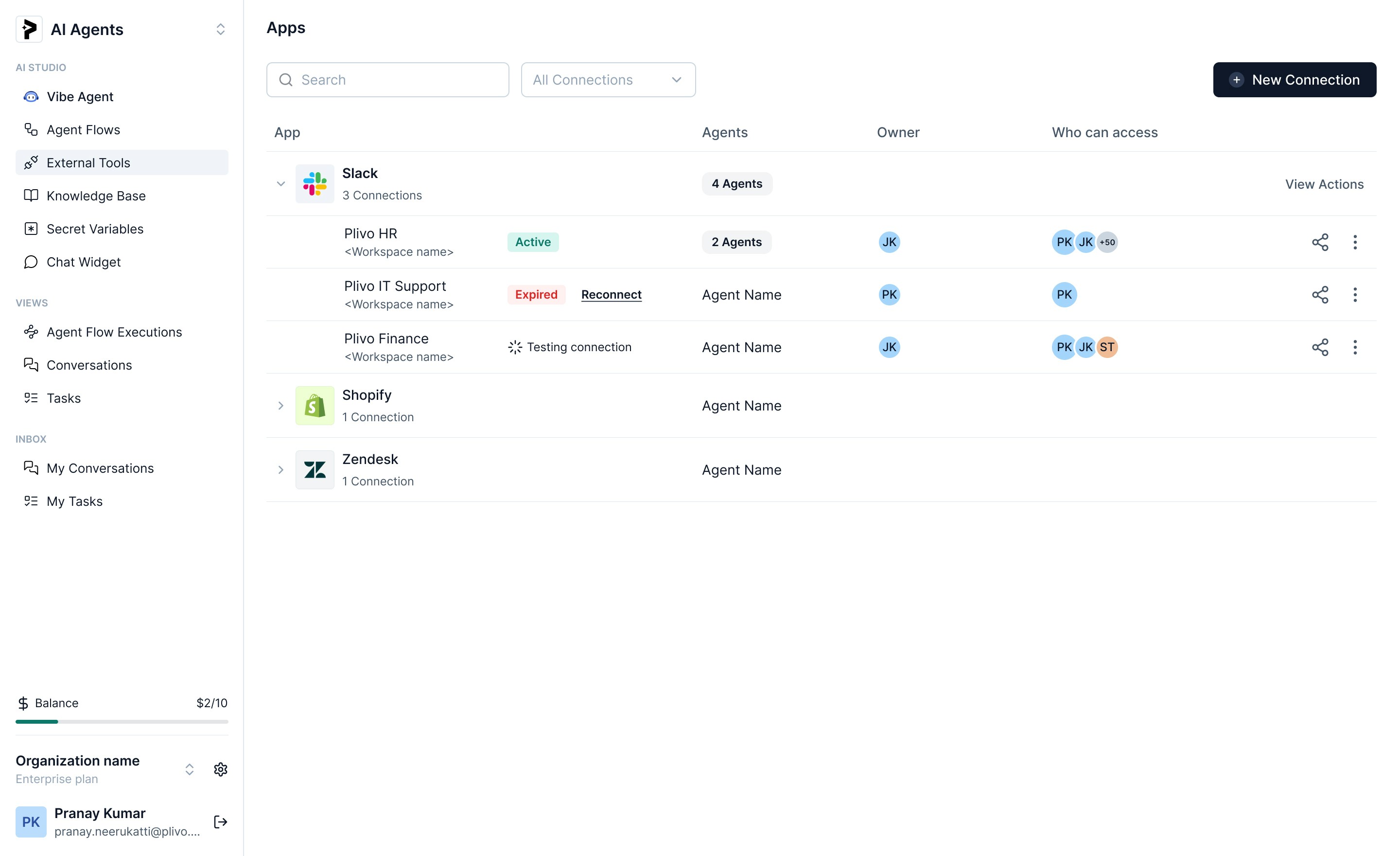Screen dimensions: 1400x856
Task: Click the Shopify app logo
Action: (315, 406)
